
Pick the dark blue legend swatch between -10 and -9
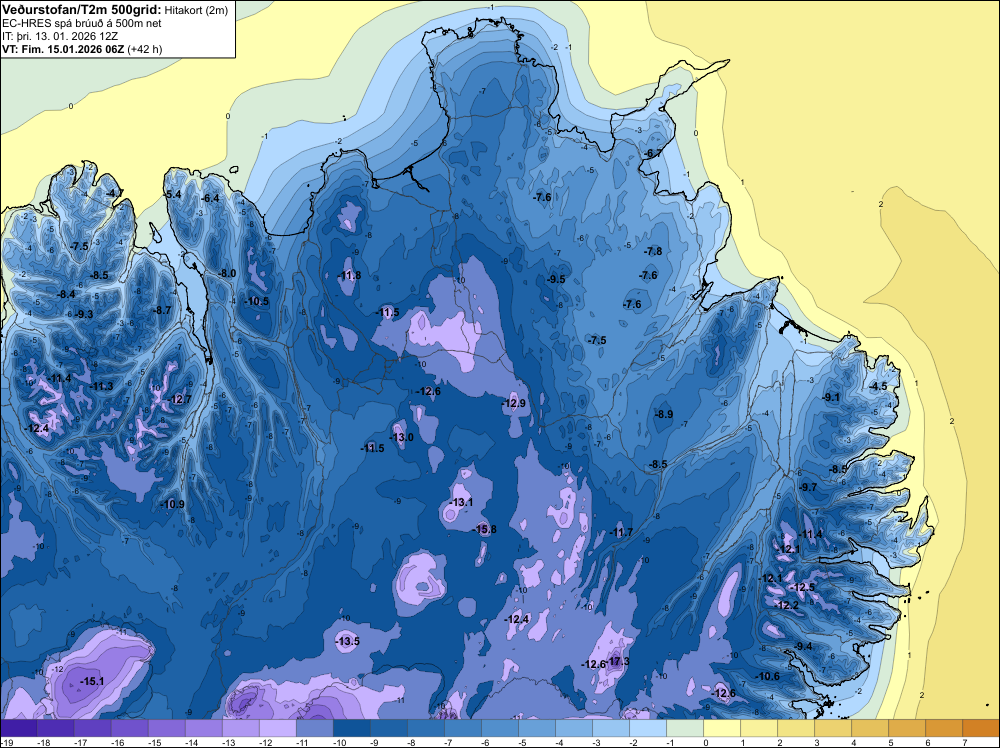coord(352,729)
